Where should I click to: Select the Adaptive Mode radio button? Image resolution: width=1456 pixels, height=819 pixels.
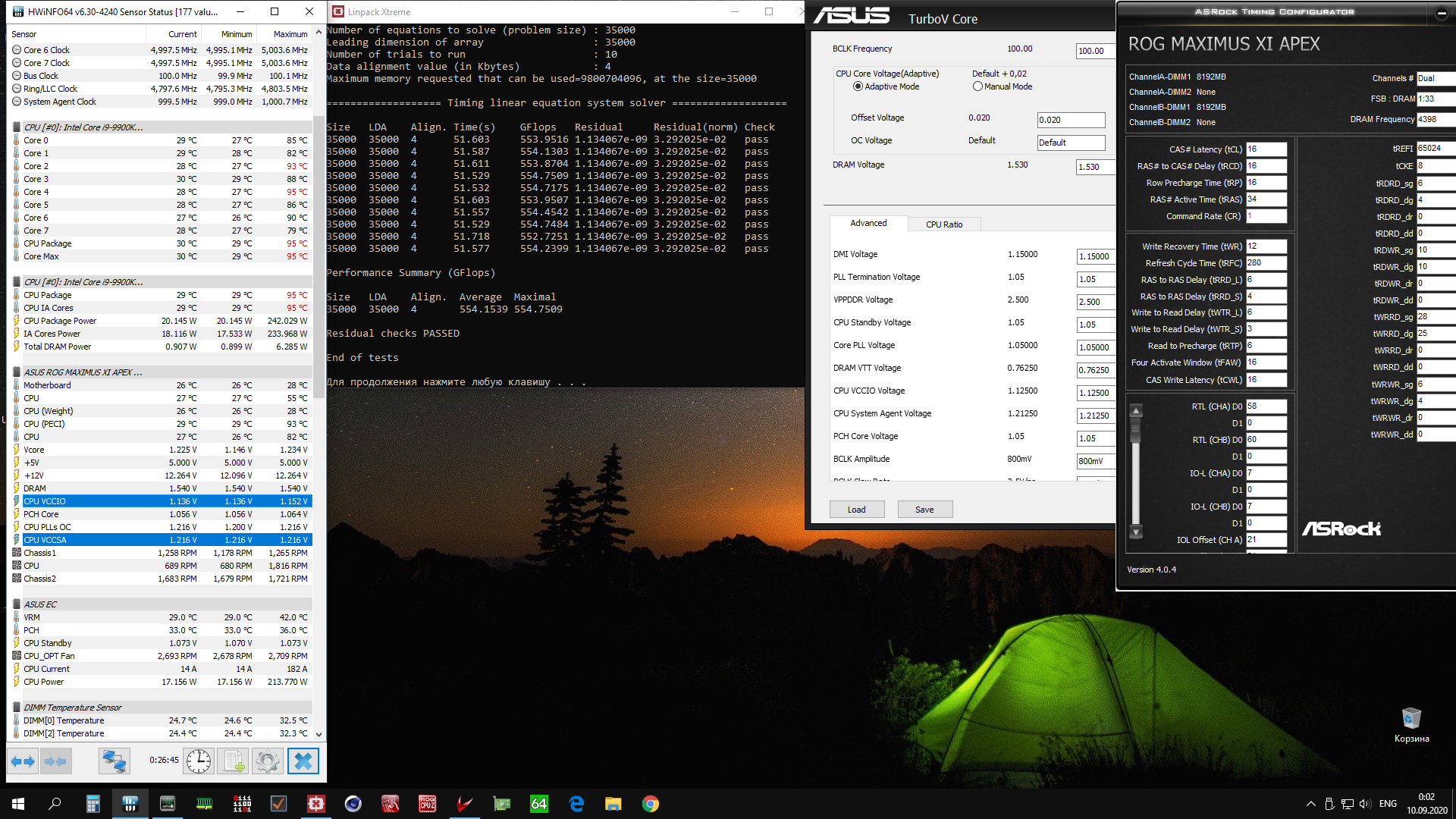858,86
